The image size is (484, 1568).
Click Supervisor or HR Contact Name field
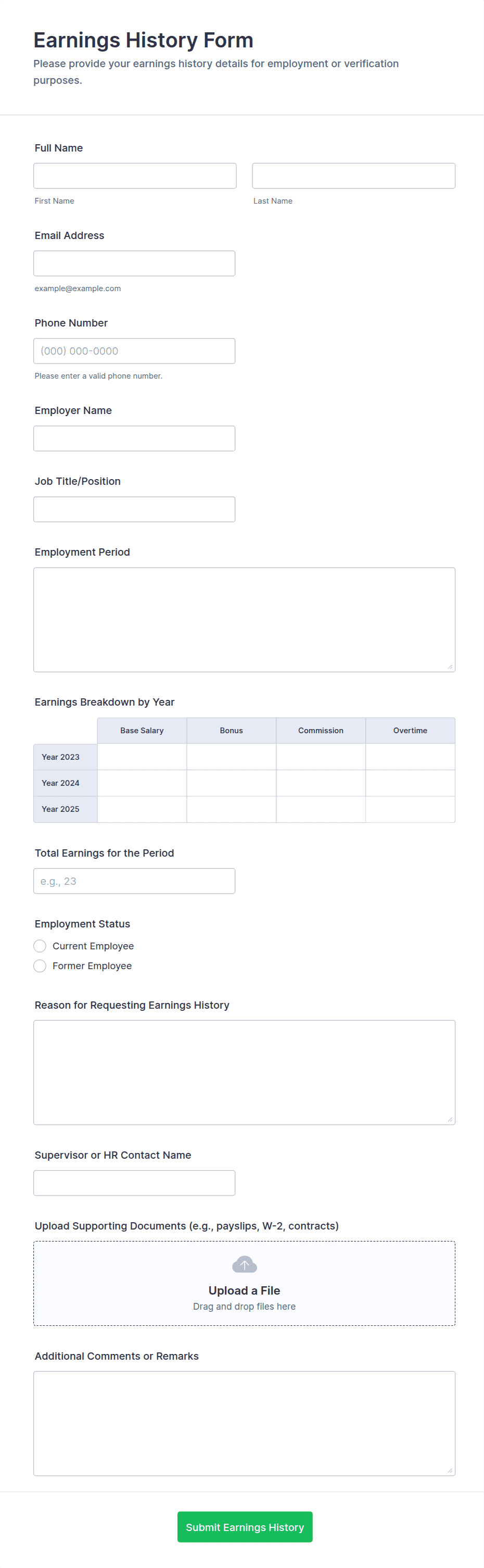pyautogui.click(x=134, y=1183)
